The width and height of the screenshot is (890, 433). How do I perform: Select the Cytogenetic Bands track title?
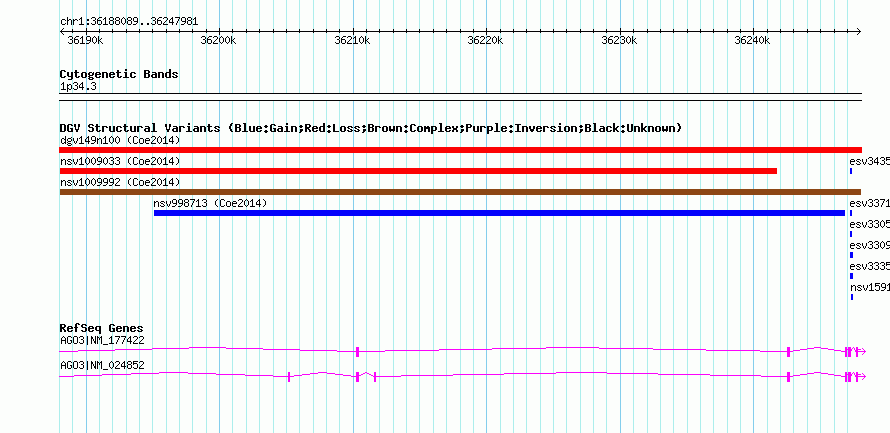119,74
